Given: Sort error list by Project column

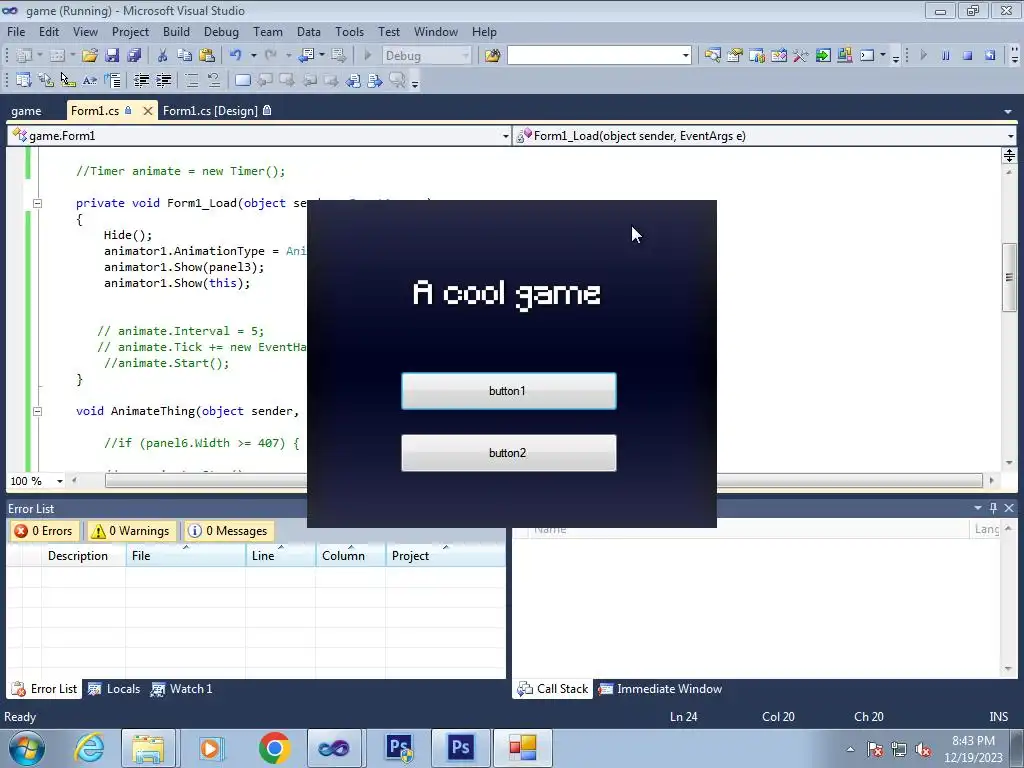Looking at the screenshot, I should coord(445,556).
